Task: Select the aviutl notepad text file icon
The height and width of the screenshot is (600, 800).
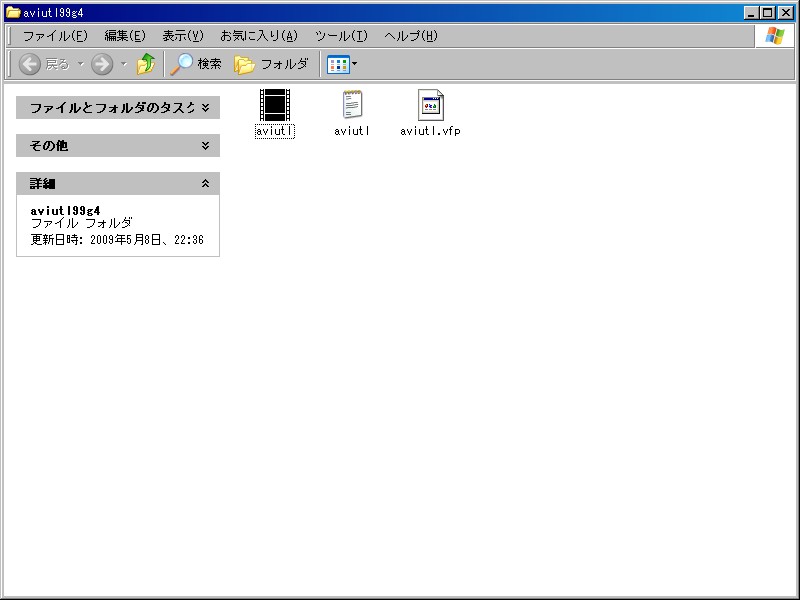Action: coord(352,105)
